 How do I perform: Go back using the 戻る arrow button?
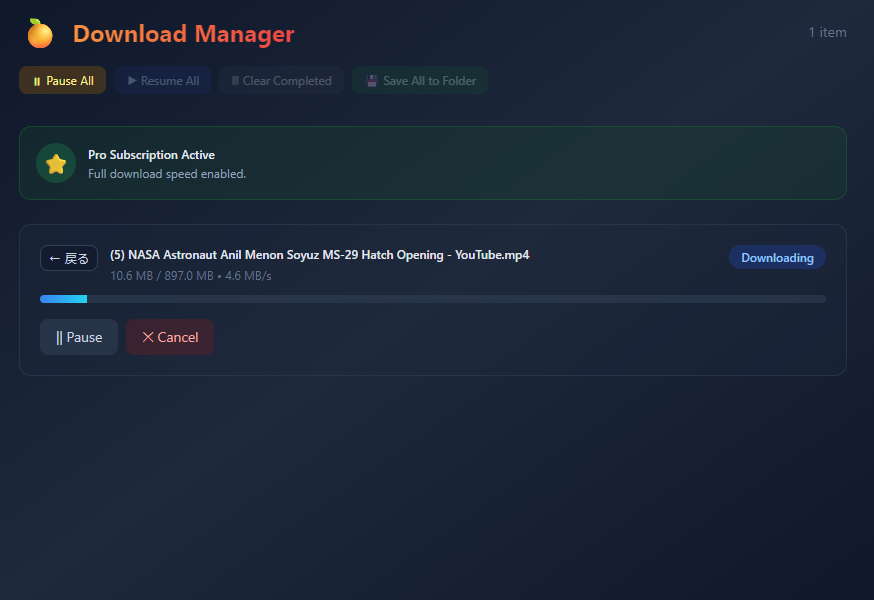(x=69, y=258)
